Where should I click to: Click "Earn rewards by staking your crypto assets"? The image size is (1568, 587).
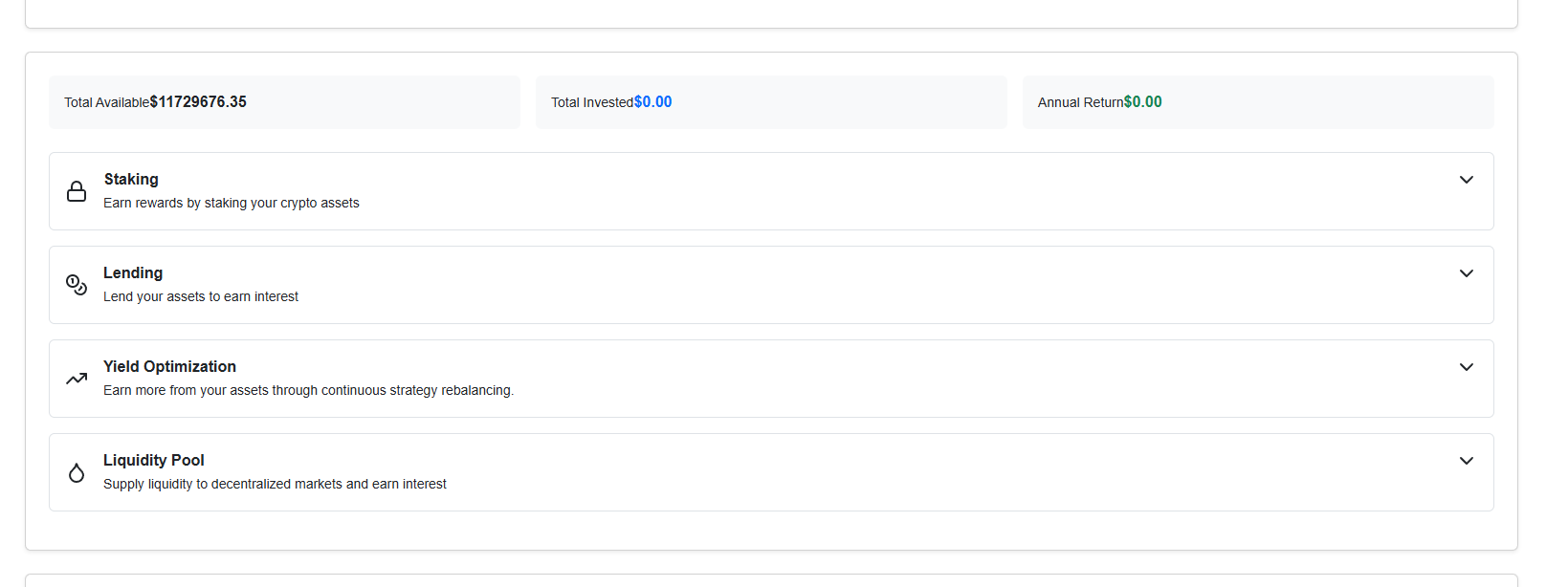[x=232, y=203]
